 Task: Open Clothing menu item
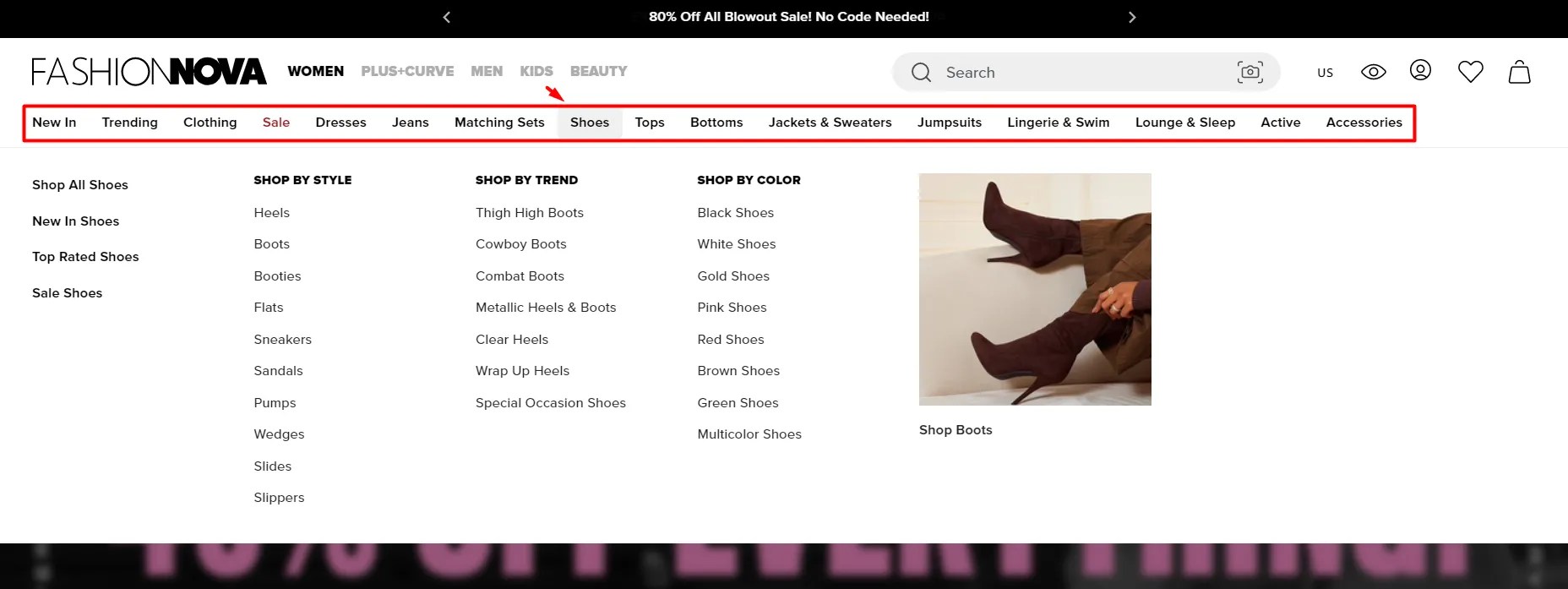pos(210,123)
